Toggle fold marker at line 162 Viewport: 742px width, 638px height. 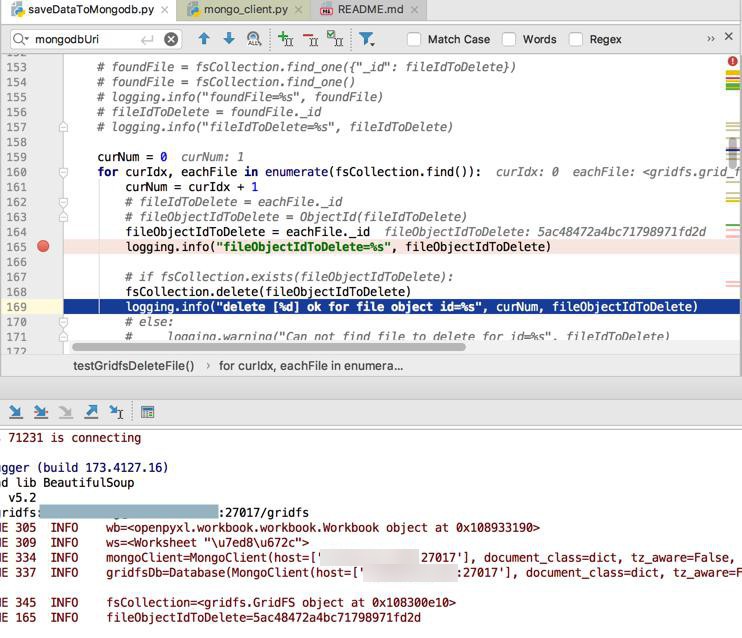coord(63,202)
